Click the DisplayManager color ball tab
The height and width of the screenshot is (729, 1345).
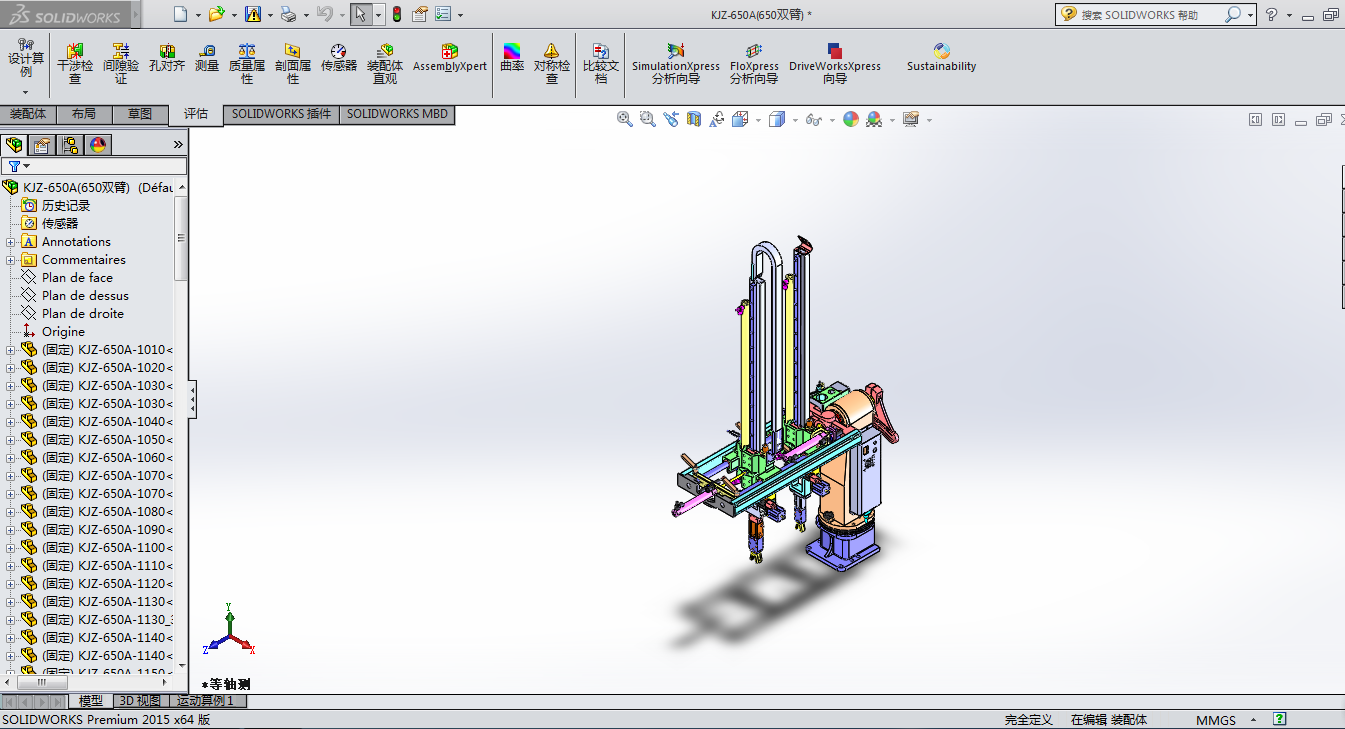pos(98,145)
